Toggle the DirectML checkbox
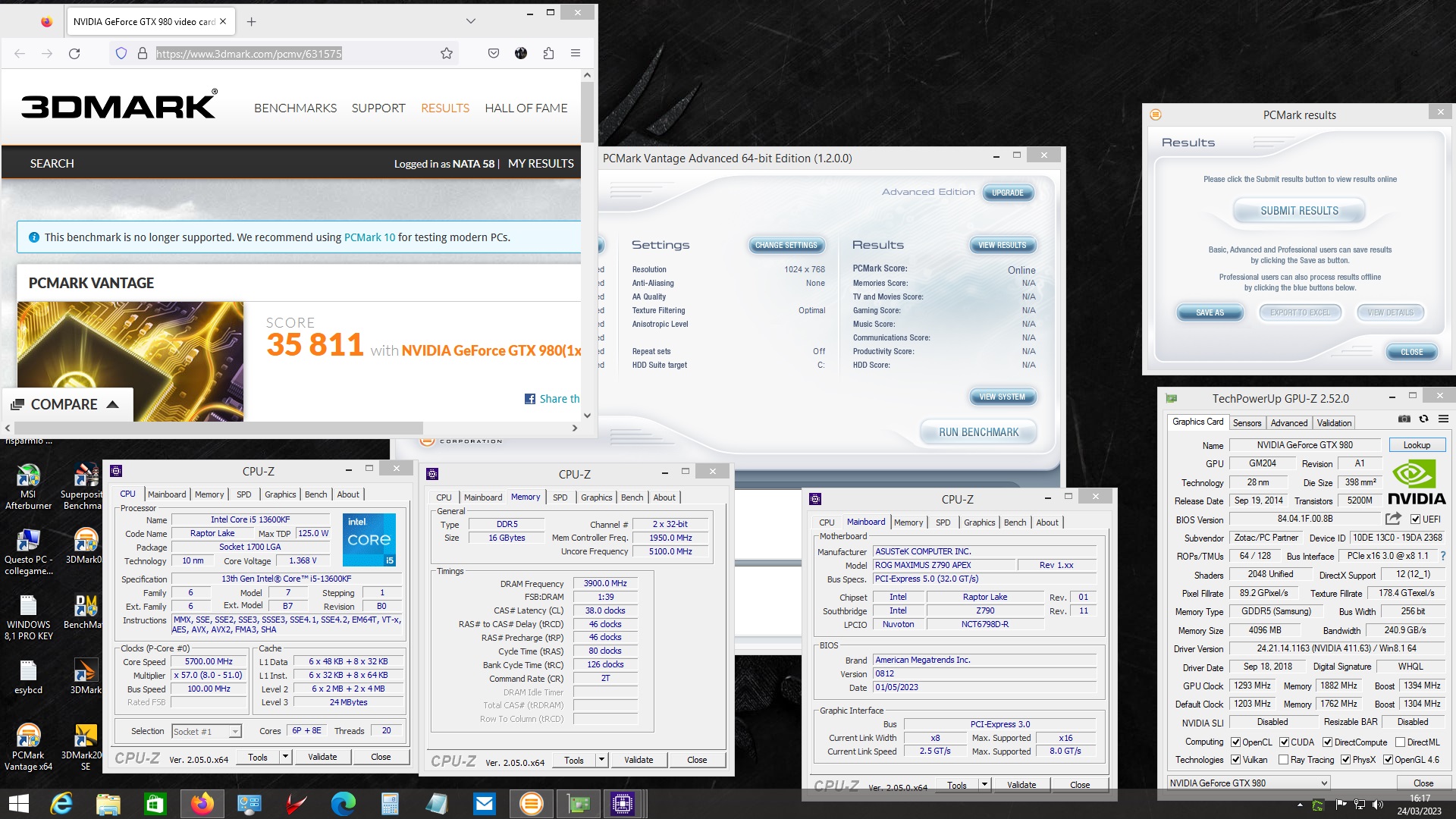Screen dimensions: 1456x819 pyautogui.click(x=1400, y=742)
